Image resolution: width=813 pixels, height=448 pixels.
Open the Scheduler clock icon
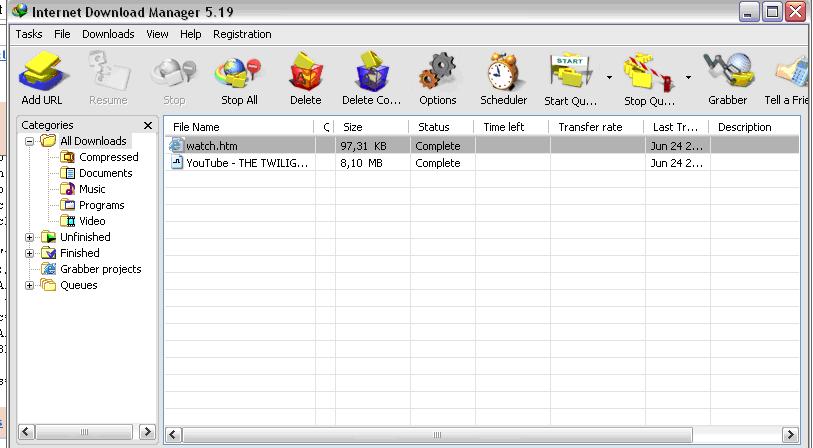coord(503,71)
